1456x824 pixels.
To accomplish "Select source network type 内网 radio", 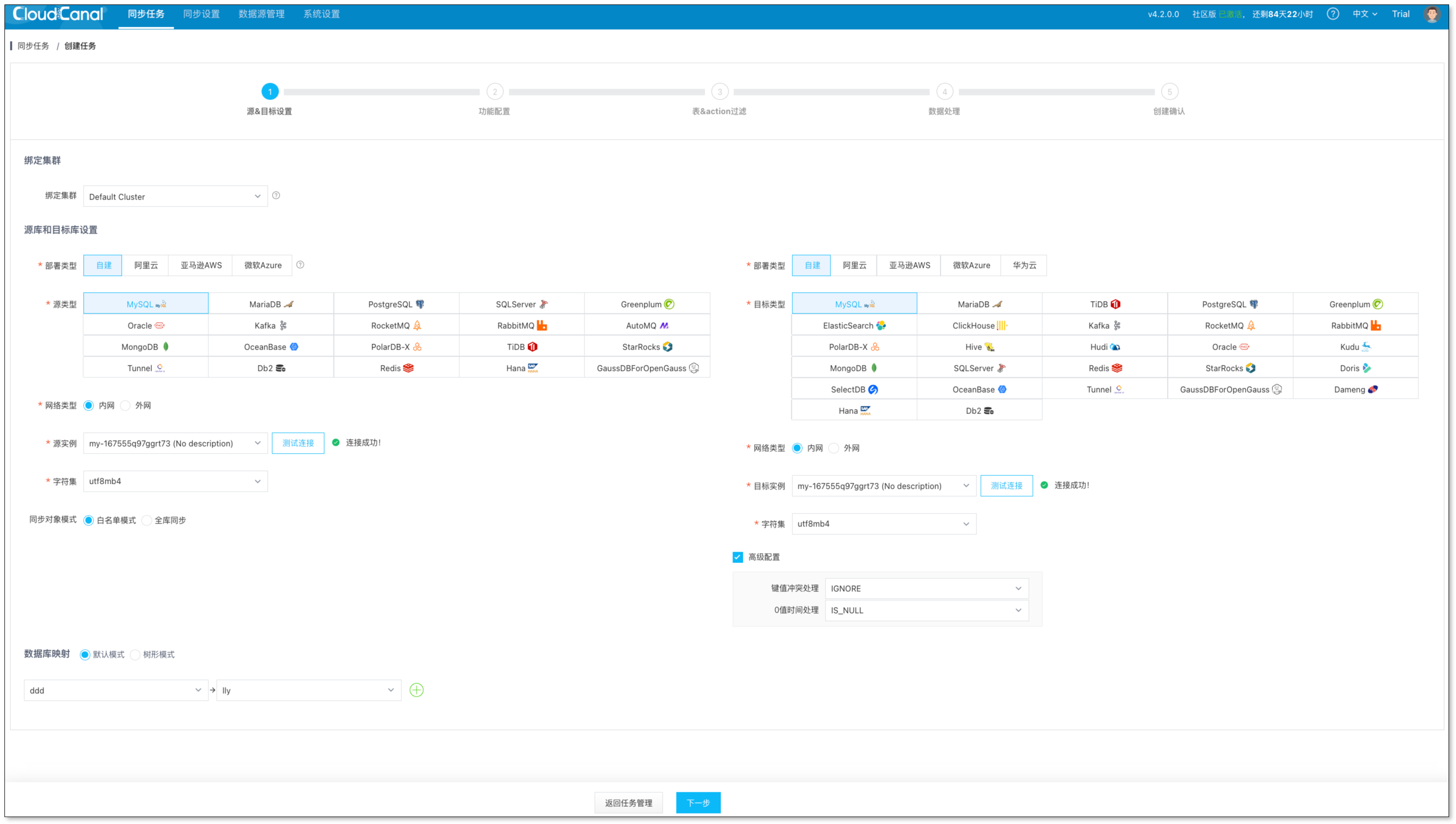I will tap(89, 405).
